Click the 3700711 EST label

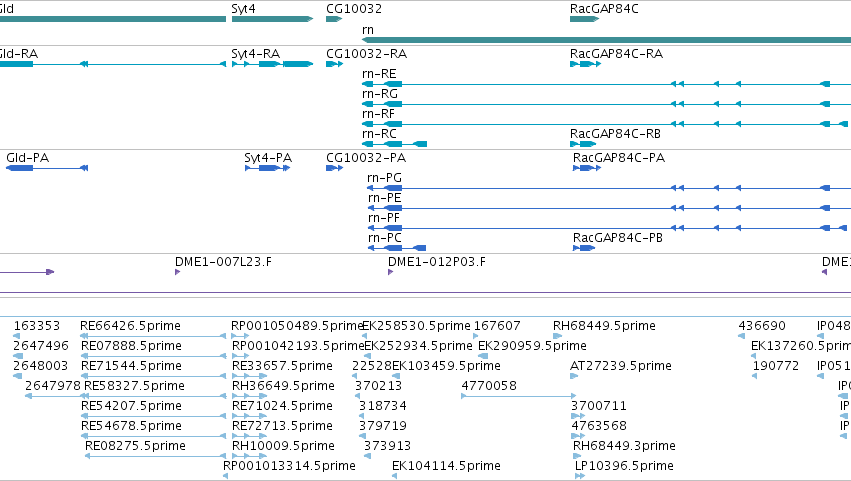[x=599, y=406]
